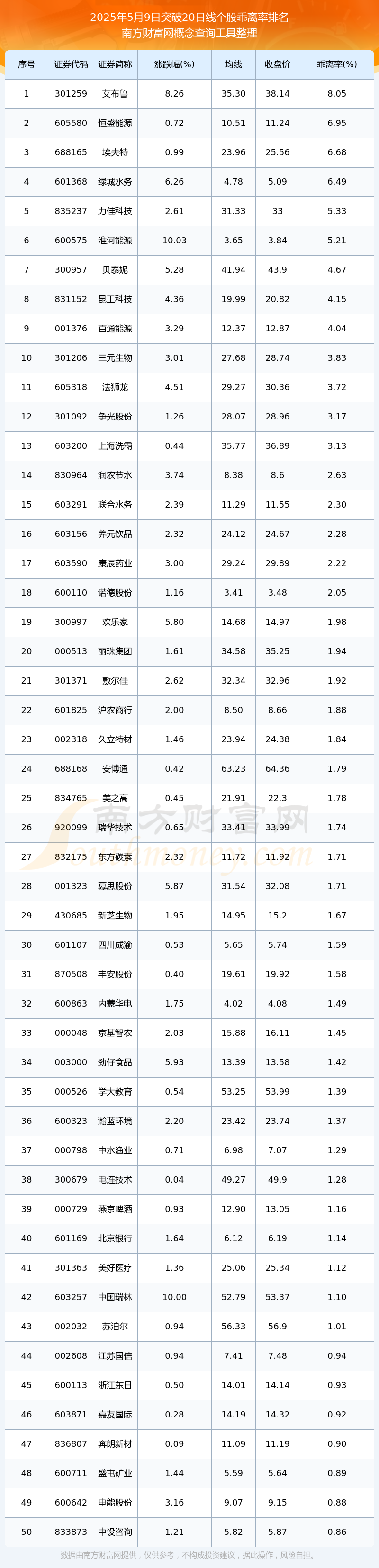Click stock name 奔朗新材

115,1444
